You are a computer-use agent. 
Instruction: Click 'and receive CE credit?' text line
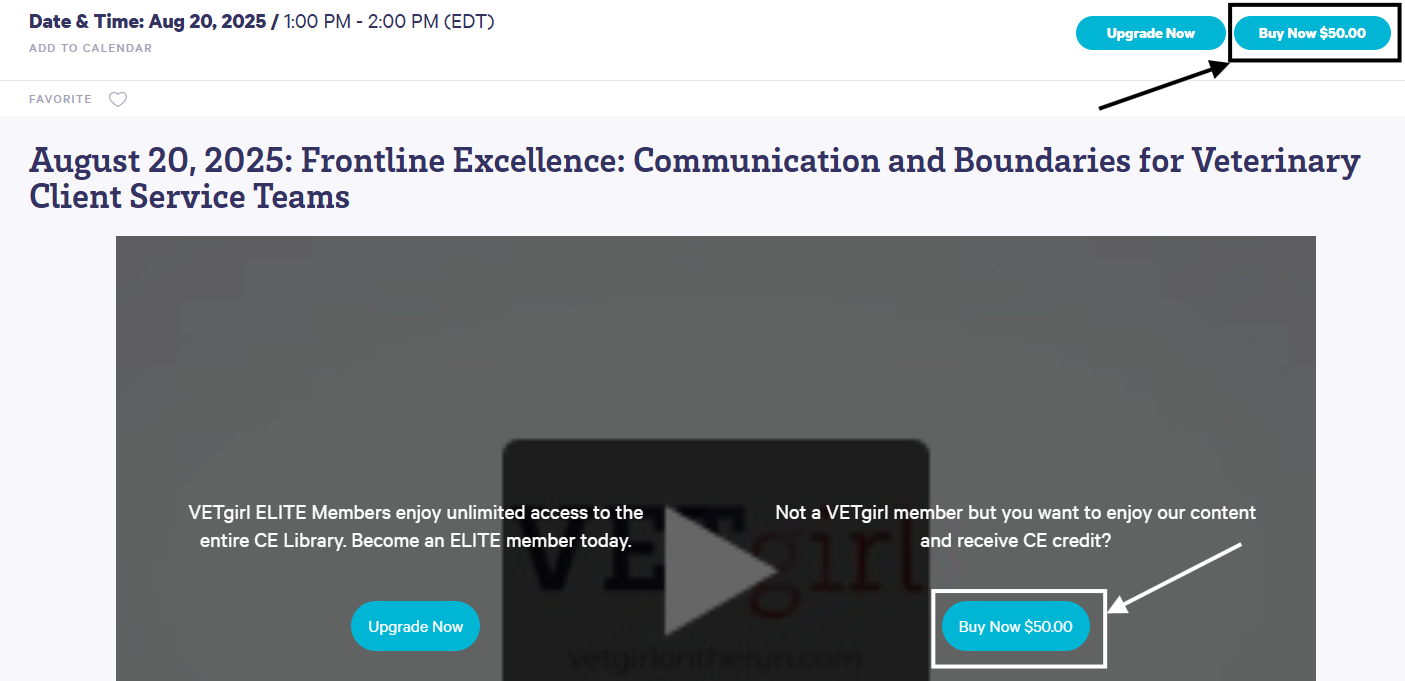(x=1015, y=541)
